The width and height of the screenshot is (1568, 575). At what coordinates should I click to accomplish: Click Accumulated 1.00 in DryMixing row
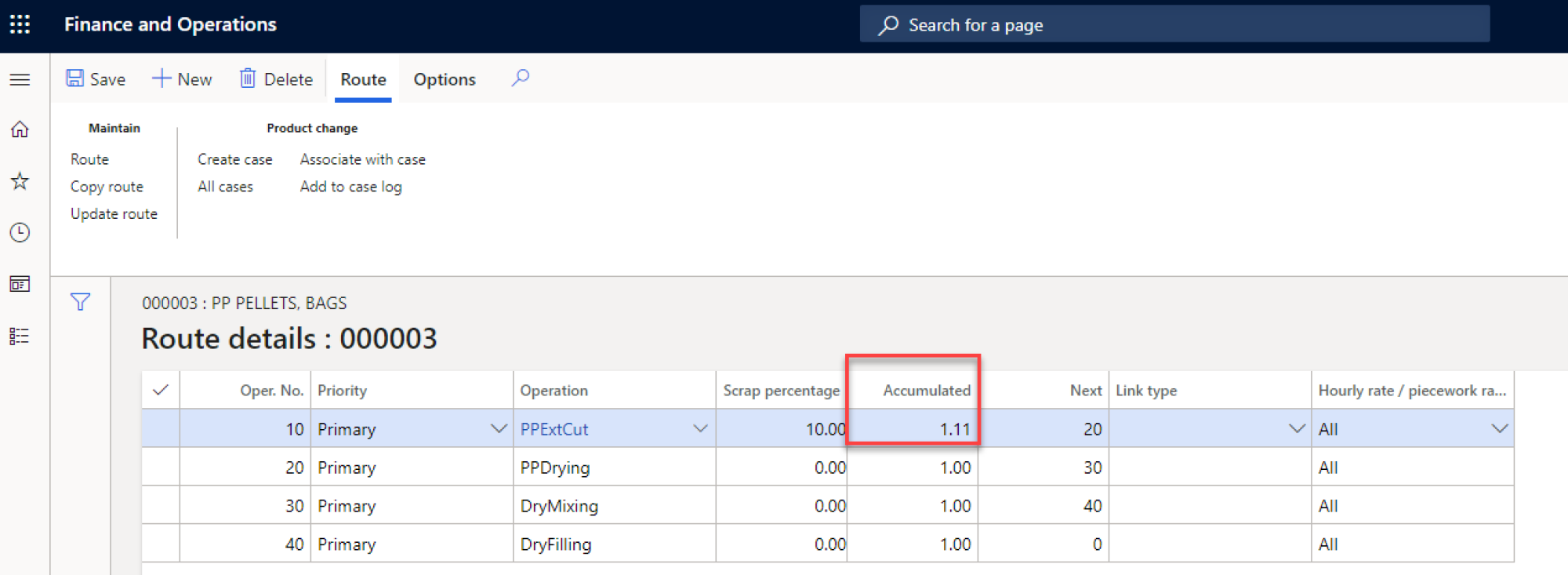pos(913,506)
